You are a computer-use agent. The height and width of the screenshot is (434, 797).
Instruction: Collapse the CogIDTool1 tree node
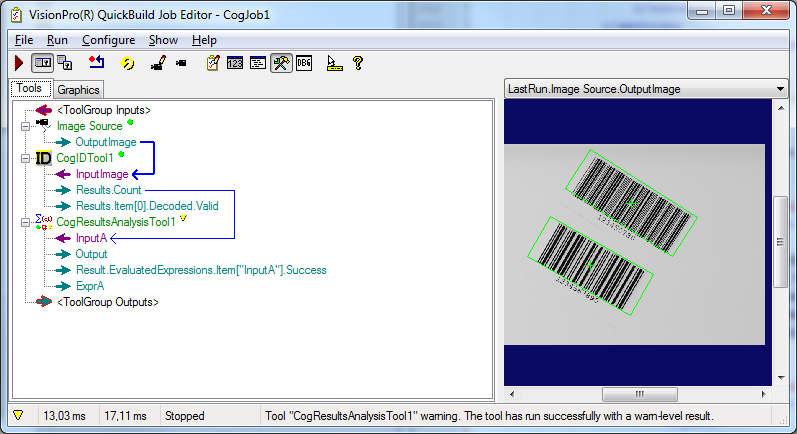[26, 158]
